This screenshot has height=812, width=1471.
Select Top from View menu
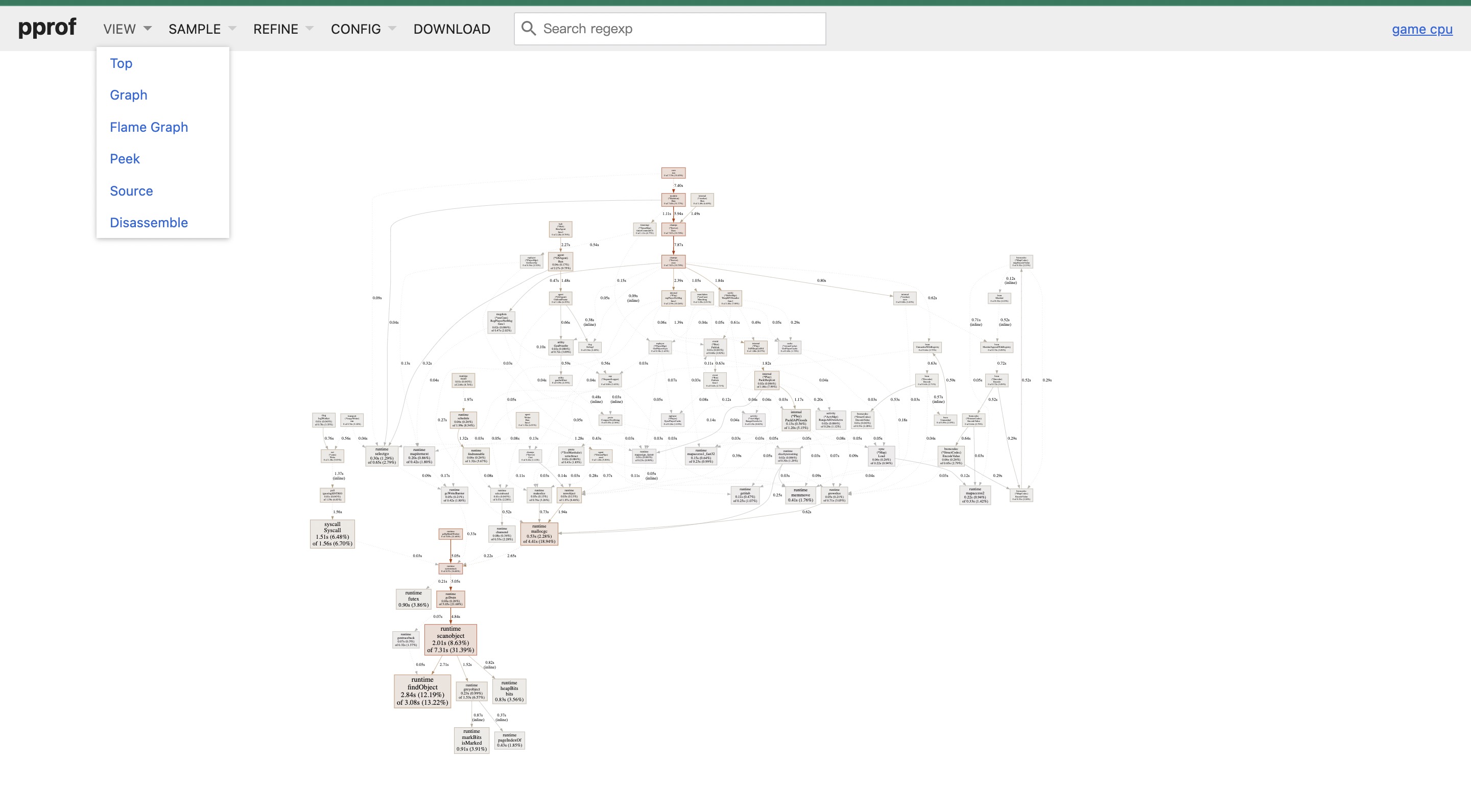click(x=121, y=63)
